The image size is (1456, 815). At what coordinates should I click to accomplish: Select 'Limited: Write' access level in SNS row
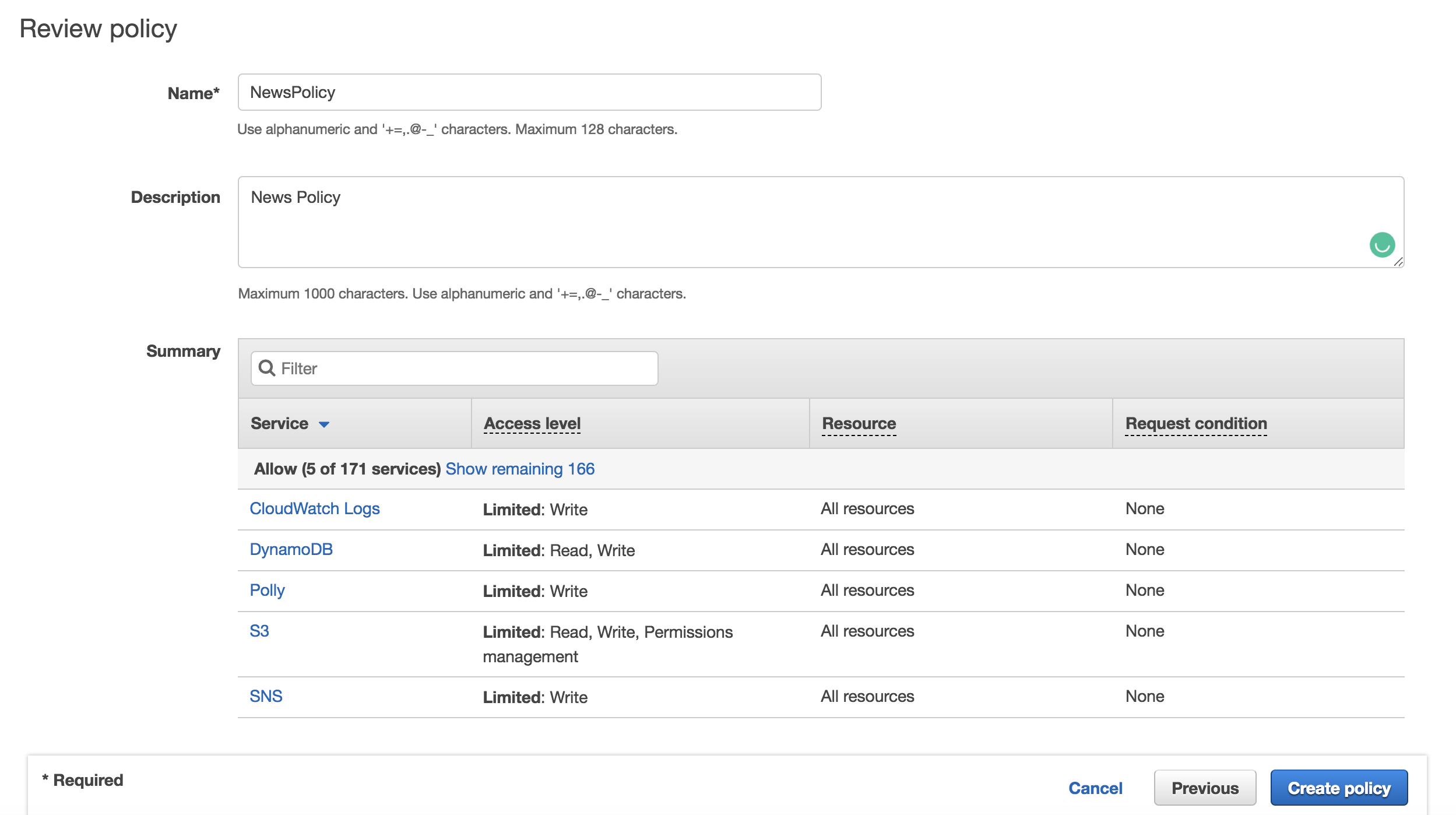535,697
